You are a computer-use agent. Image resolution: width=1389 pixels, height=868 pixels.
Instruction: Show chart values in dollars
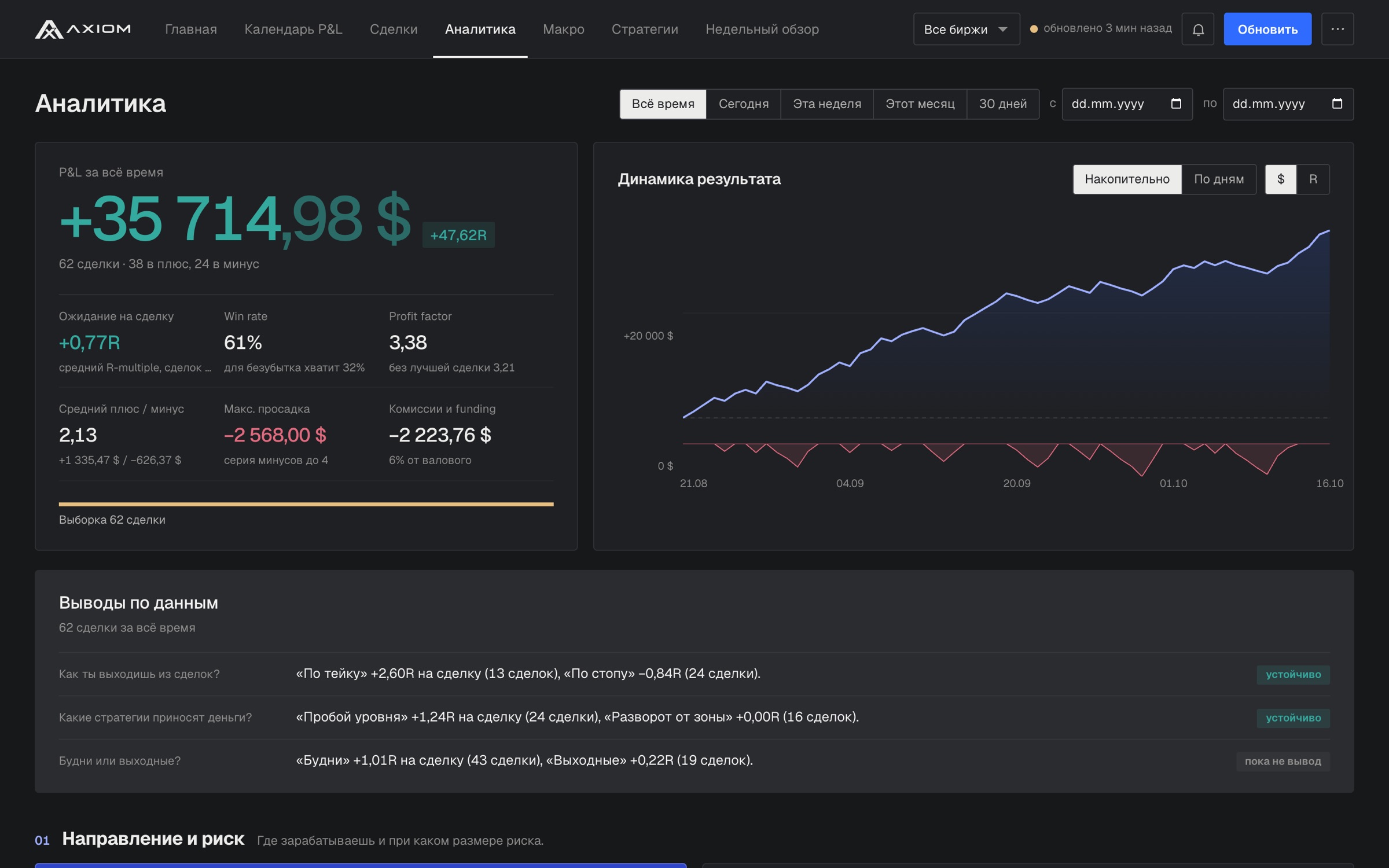click(1280, 179)
